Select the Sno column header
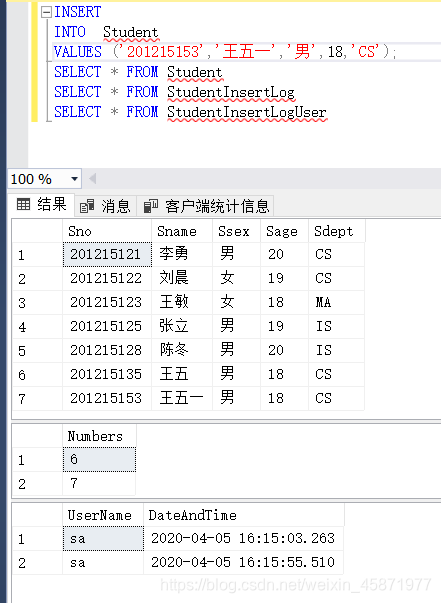The image size is (441, 603). click(x=107, y=231)
